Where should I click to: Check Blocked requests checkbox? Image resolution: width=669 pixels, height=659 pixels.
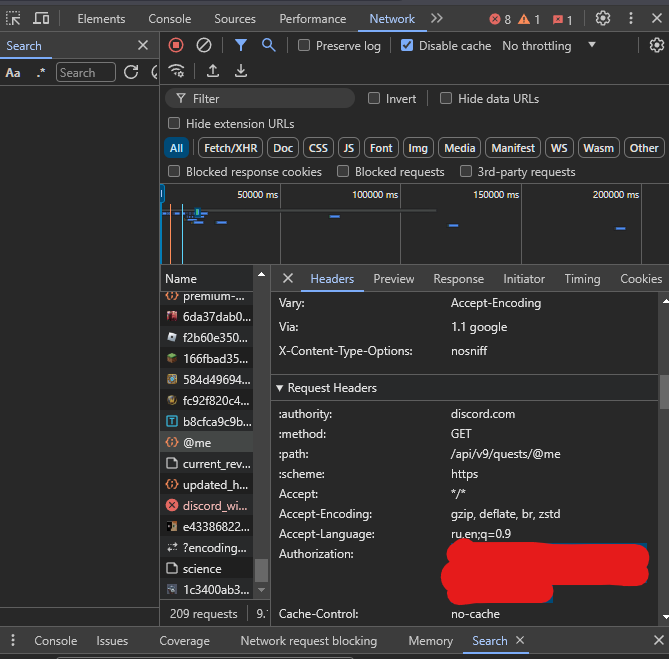click(x=343, y=171)
